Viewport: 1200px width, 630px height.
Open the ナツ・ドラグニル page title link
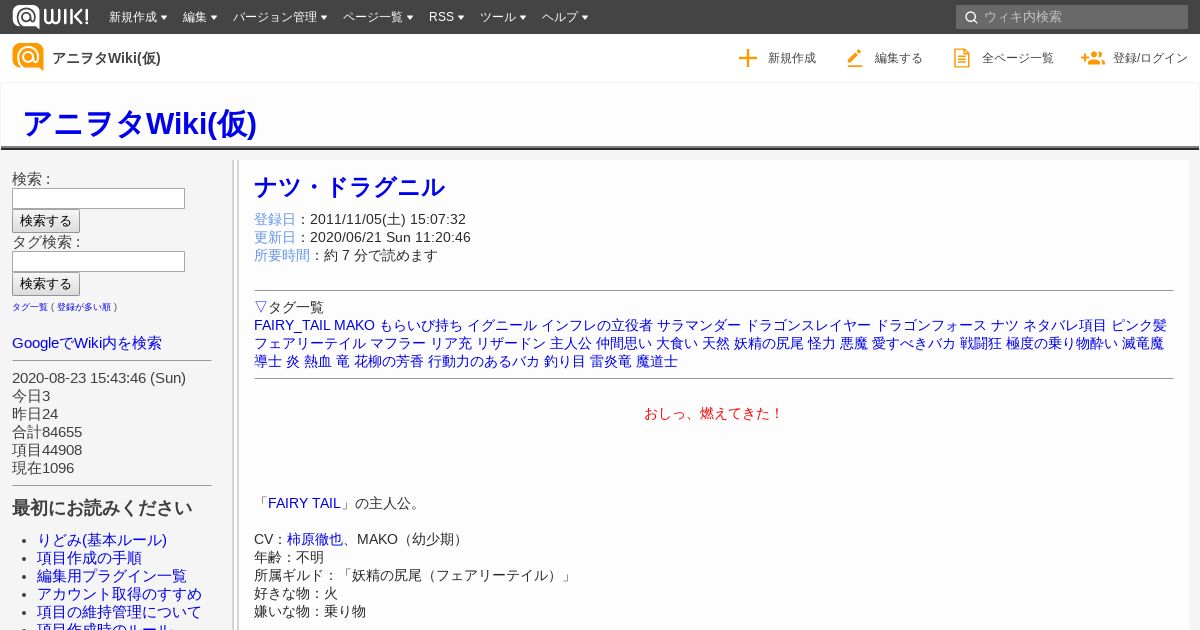[349, 187]
